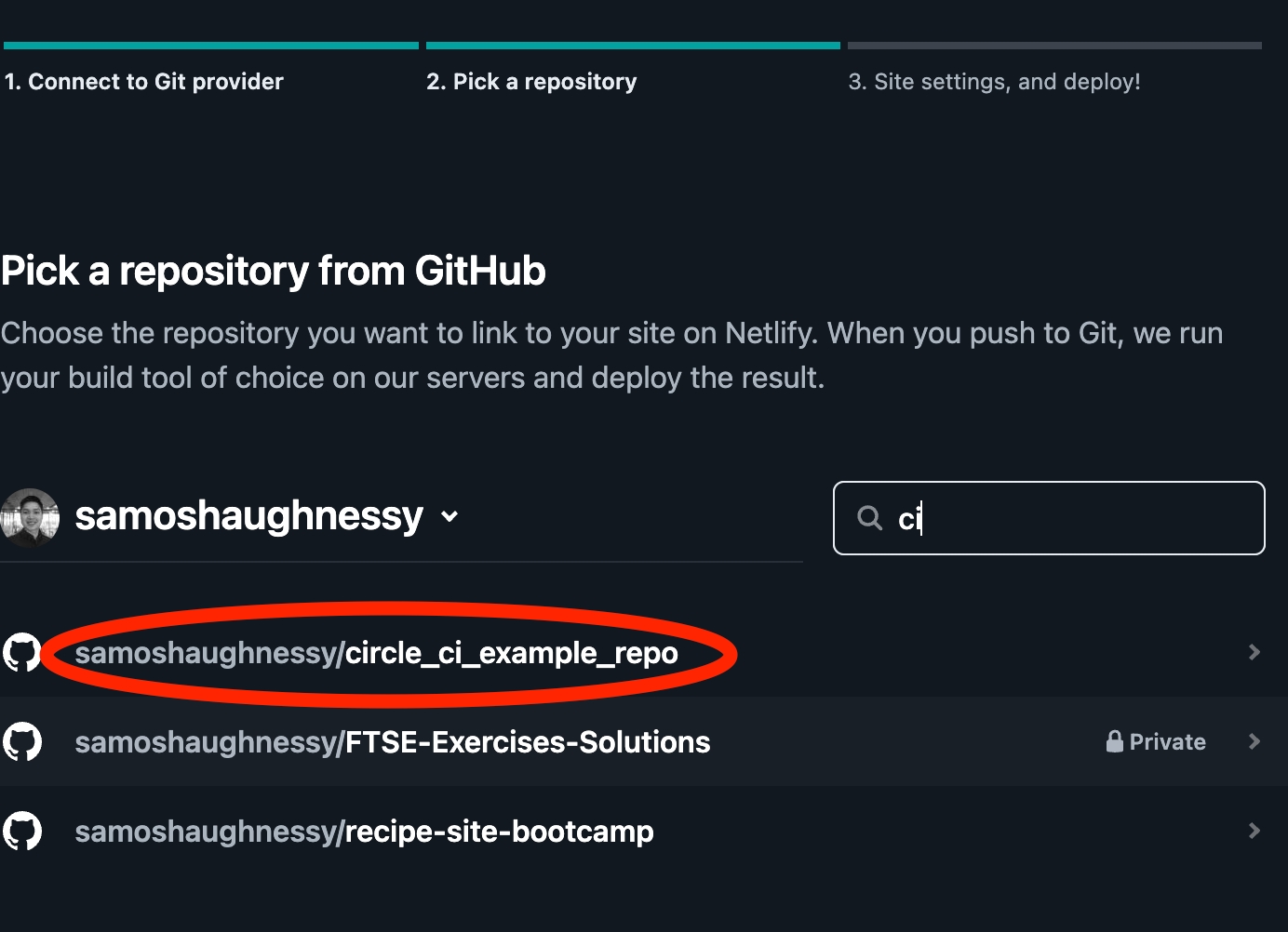Click GitHub icon beside circle_ci_example_repo
Screen dimensions: 1288x932
[22, 653]
